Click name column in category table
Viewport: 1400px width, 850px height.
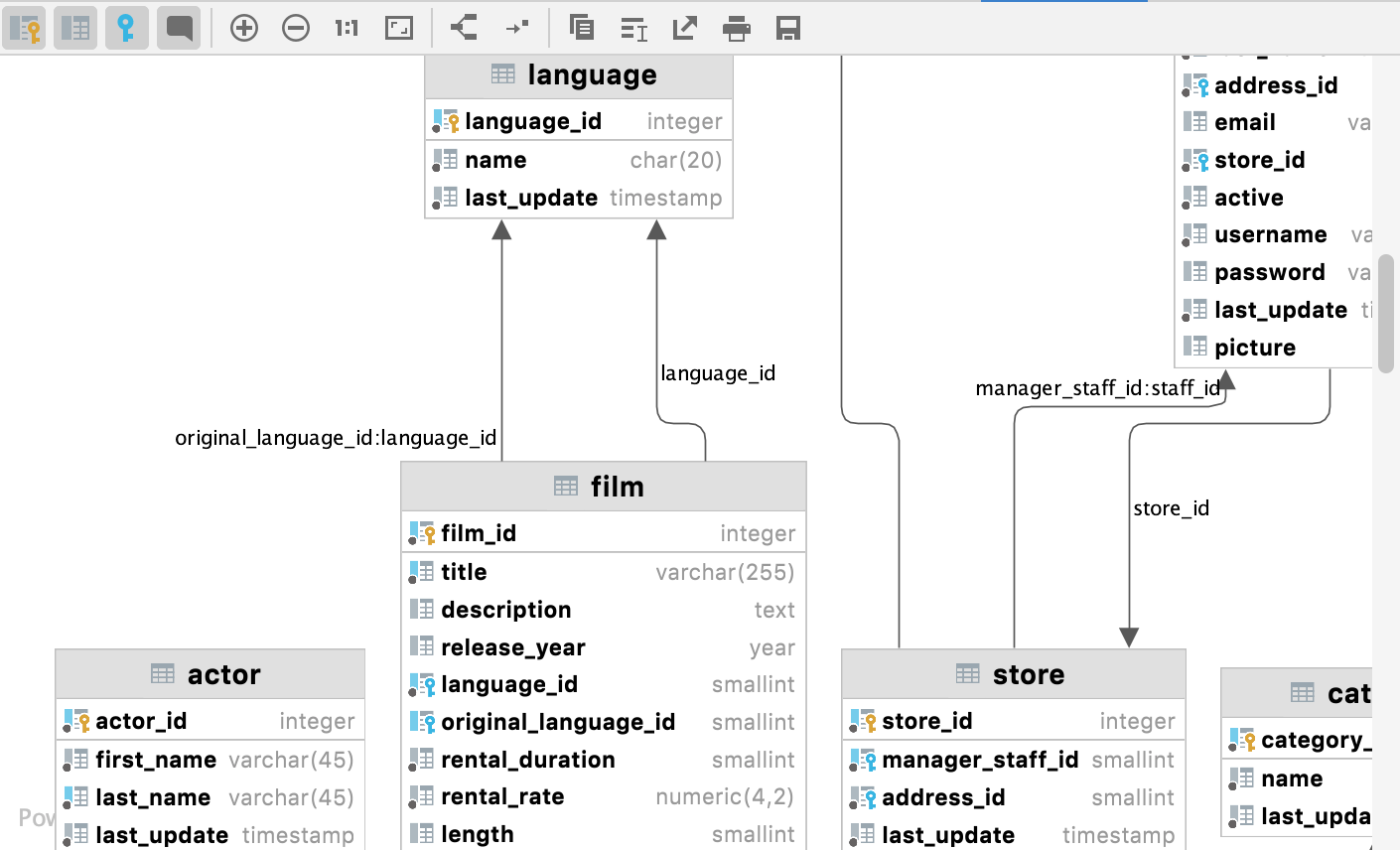[1297, 779]
